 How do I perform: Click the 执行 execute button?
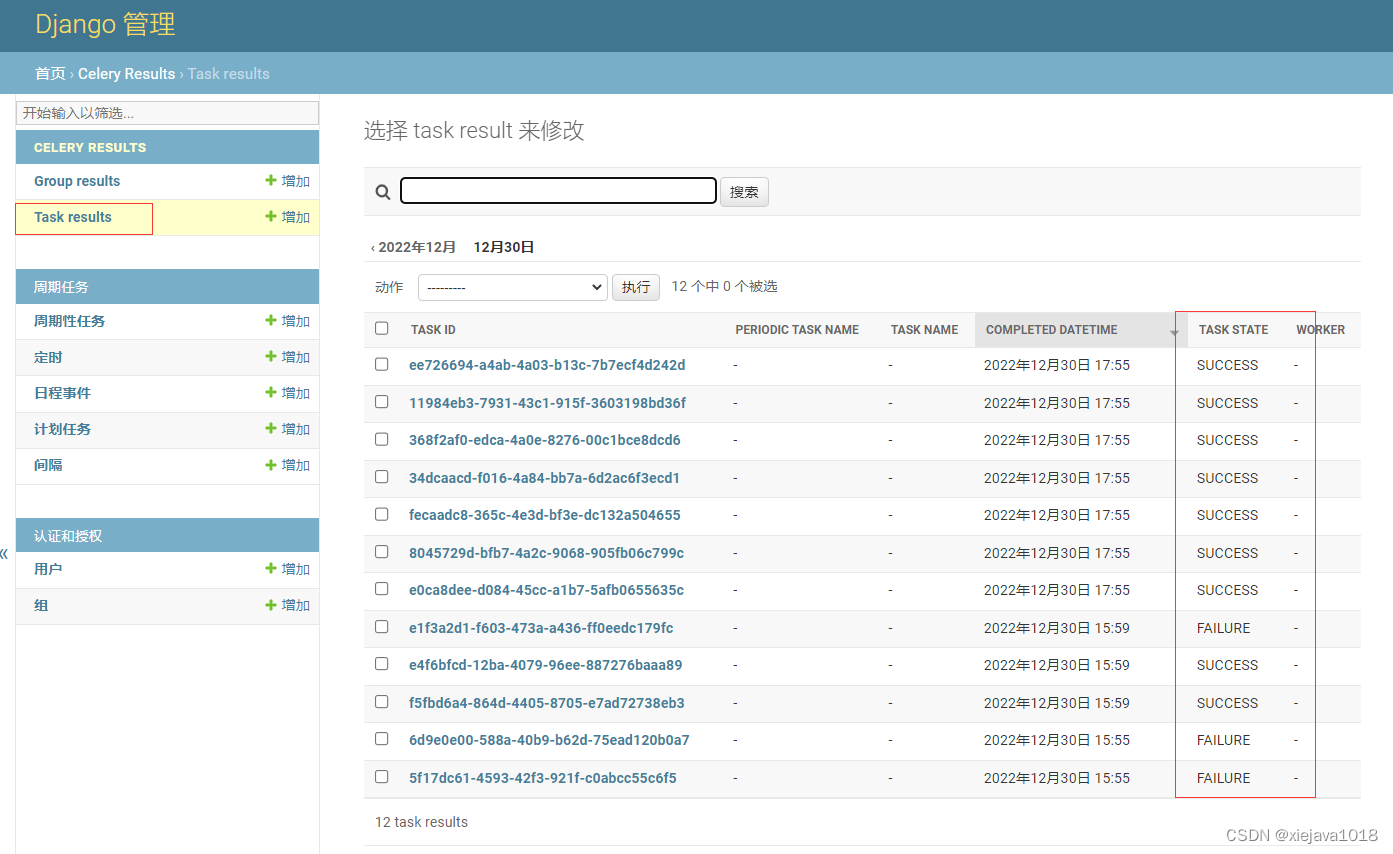636,287
